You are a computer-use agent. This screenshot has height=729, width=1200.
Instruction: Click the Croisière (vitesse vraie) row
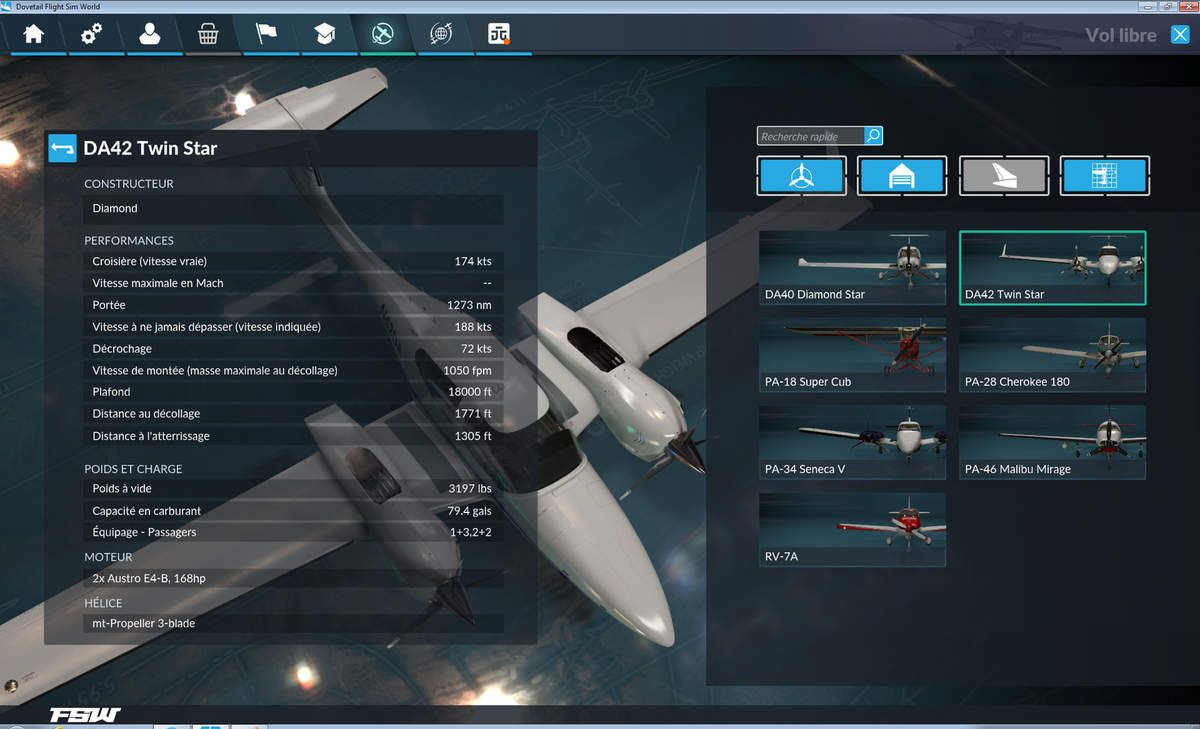pos(293,261)
